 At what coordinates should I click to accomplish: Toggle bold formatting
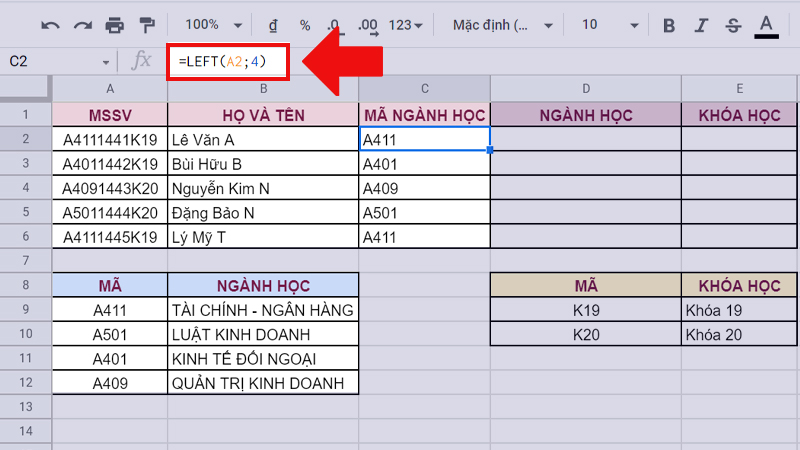coord(669,24)
